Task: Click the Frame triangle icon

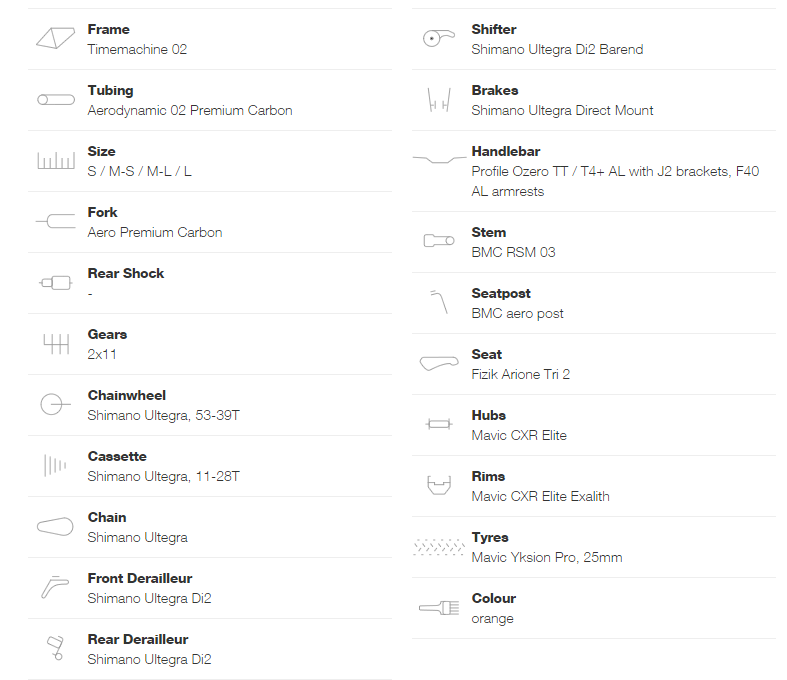Action: click(x=56, y=38)
